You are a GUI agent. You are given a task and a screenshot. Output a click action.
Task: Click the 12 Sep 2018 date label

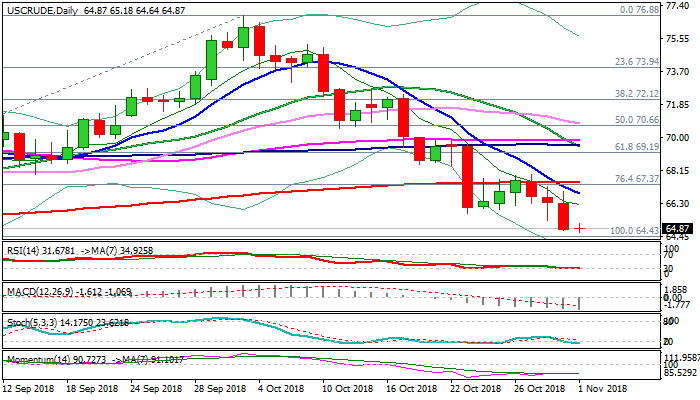point(28,389)
